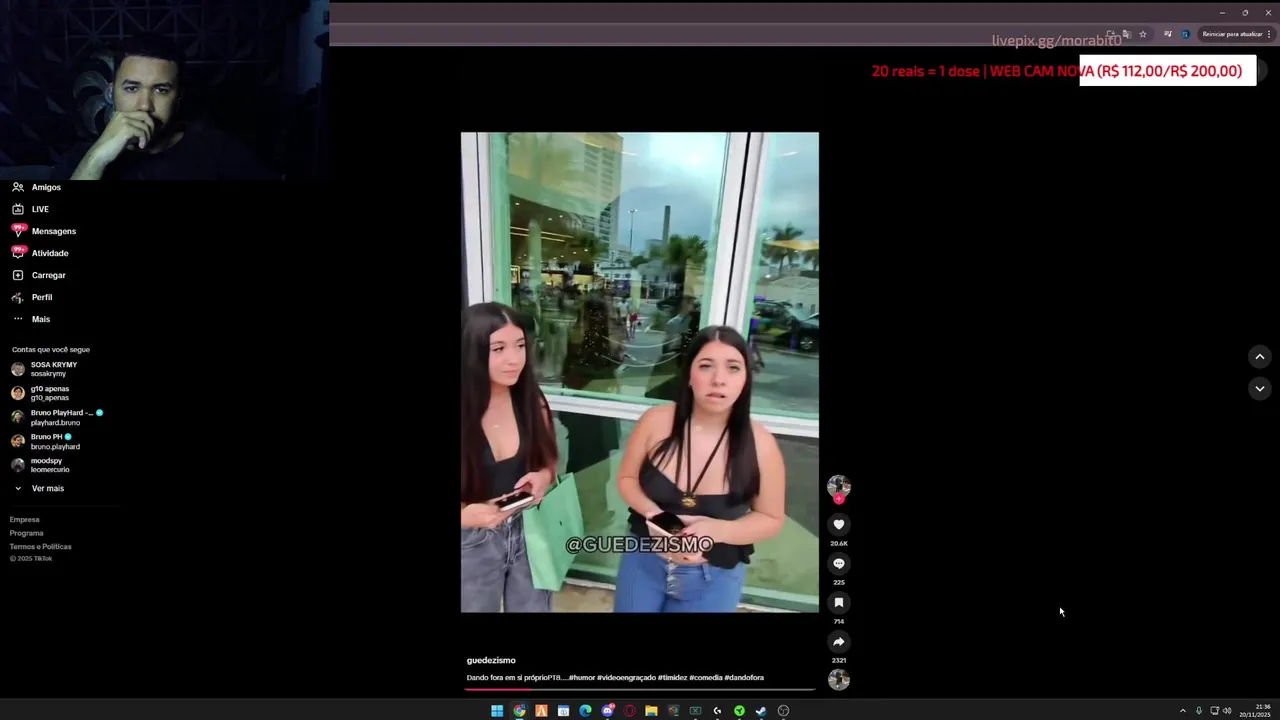
Task: Open Logitech G HUB from taskbar
Action: (717, 711)
